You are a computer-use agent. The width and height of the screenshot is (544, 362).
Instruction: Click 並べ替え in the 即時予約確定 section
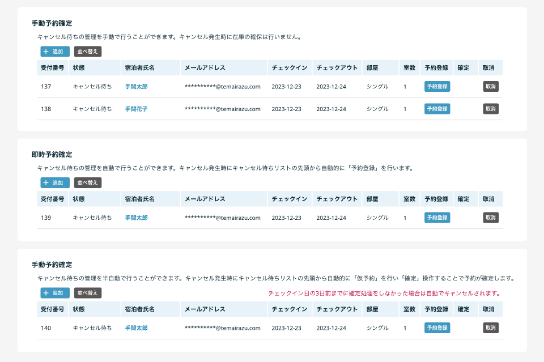(88, 183)
